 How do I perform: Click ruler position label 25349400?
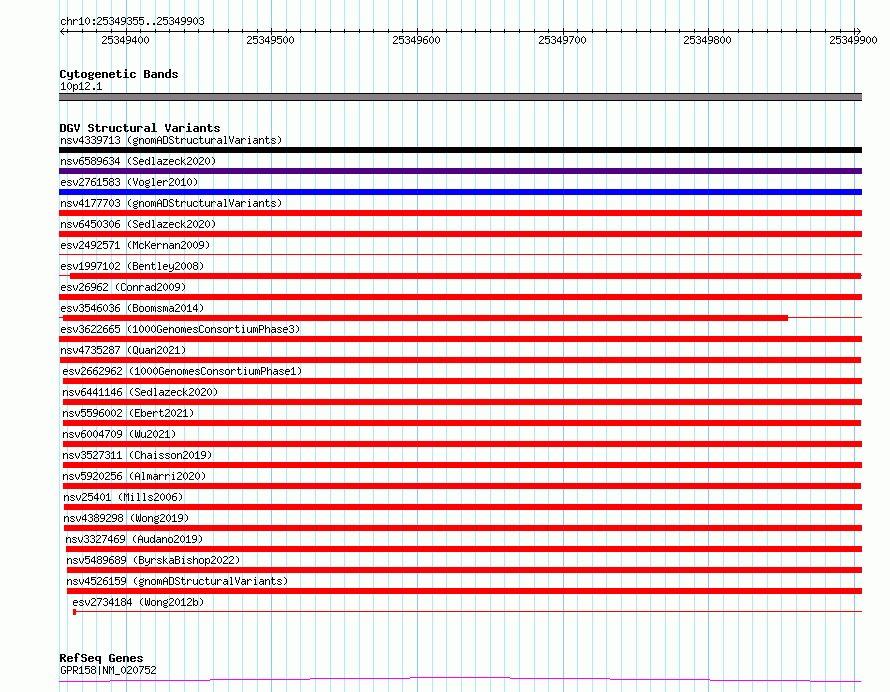pos(125,40)
